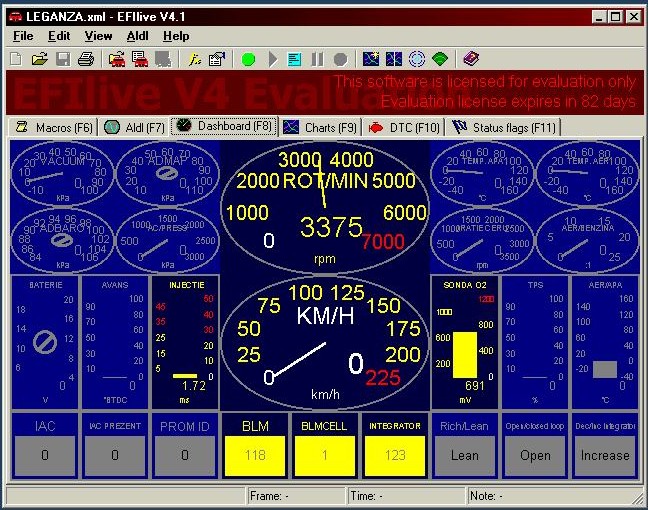
Task: Open a file with the folder icon
Action: (40, 59)
